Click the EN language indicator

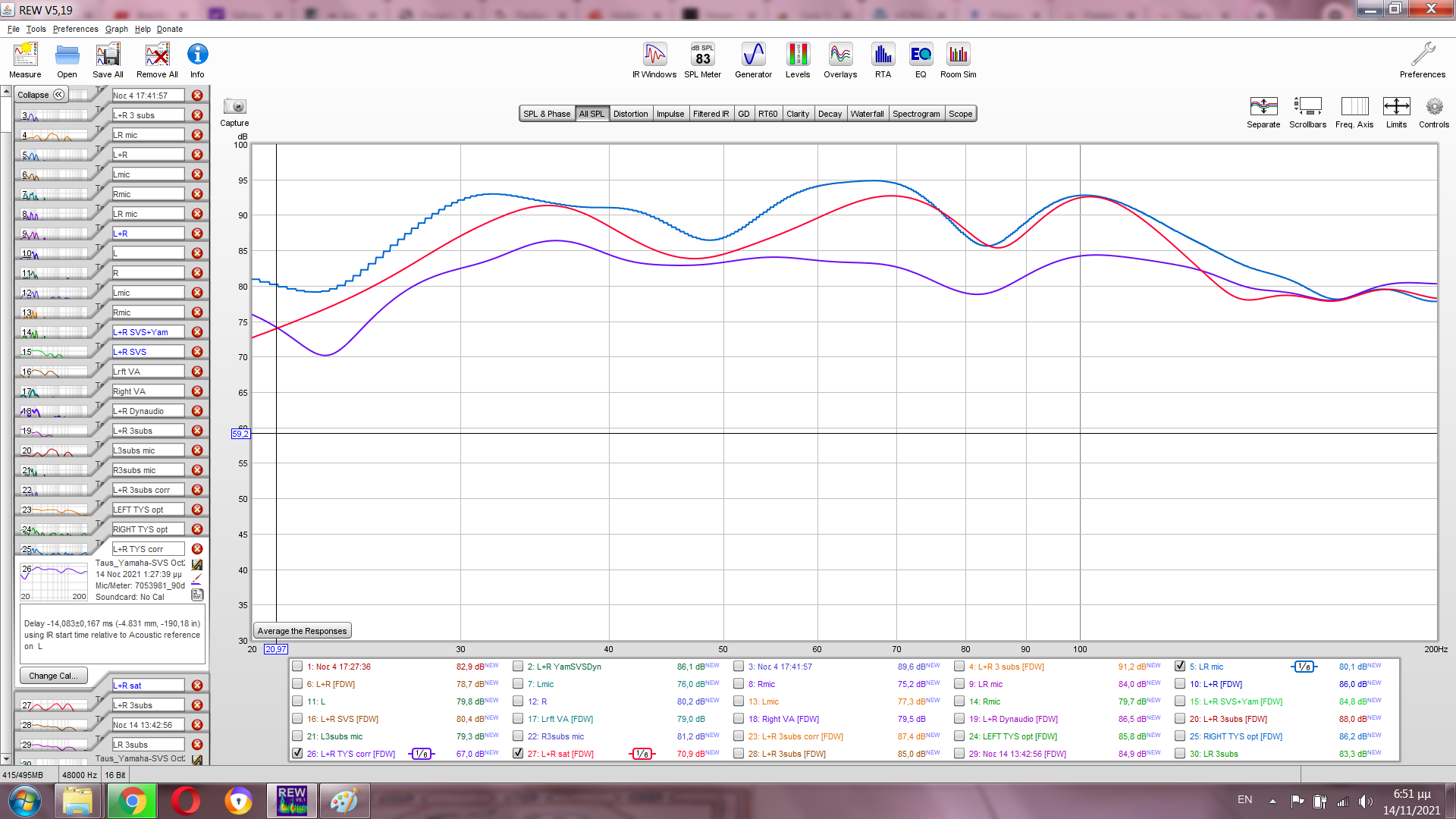point(1244,800)
